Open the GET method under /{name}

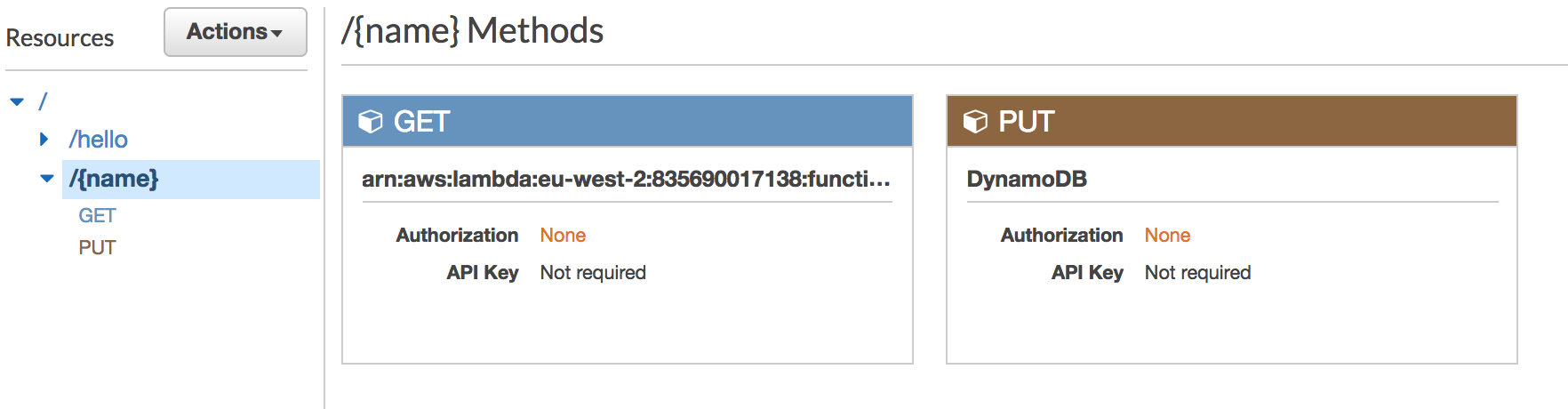click(x=97, y=216)
